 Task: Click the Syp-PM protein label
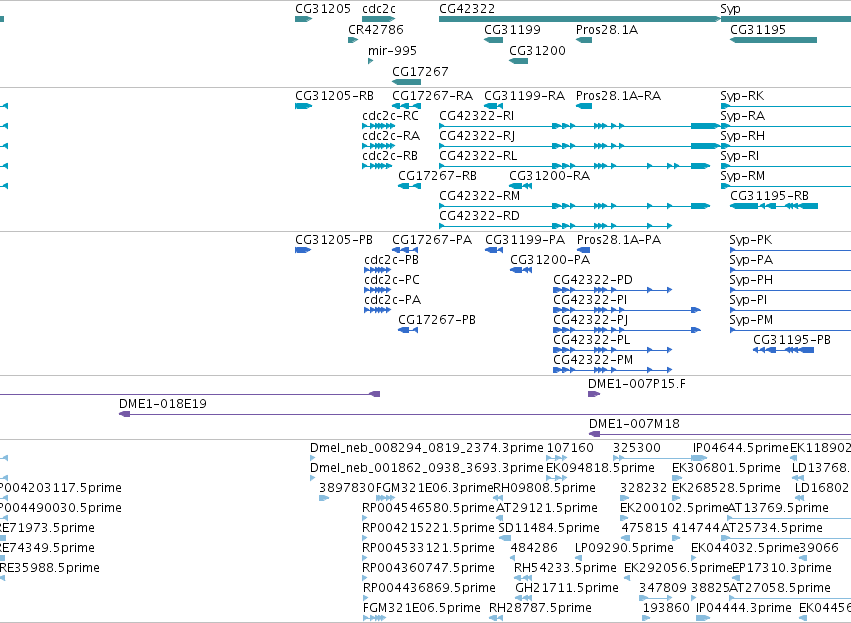coord(751,320)
